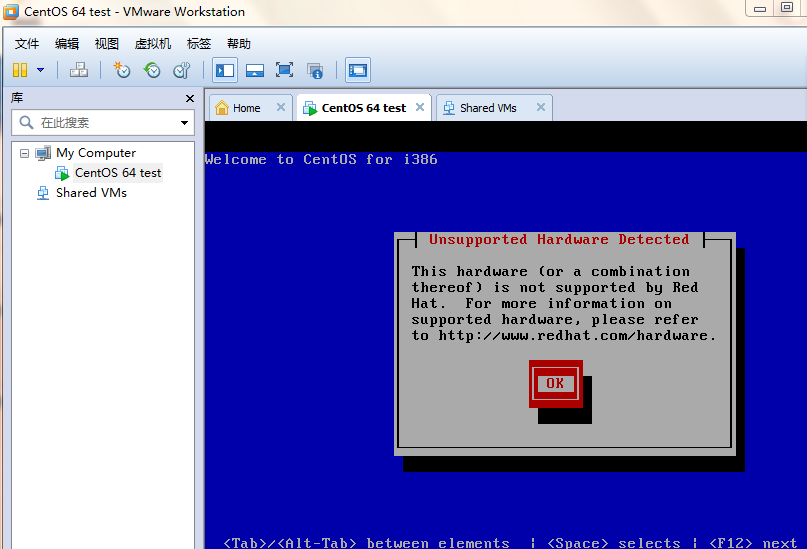Click the CentOS 64 test VM running icon
Viewport: 807px width, 549px height.
(62, 173)
